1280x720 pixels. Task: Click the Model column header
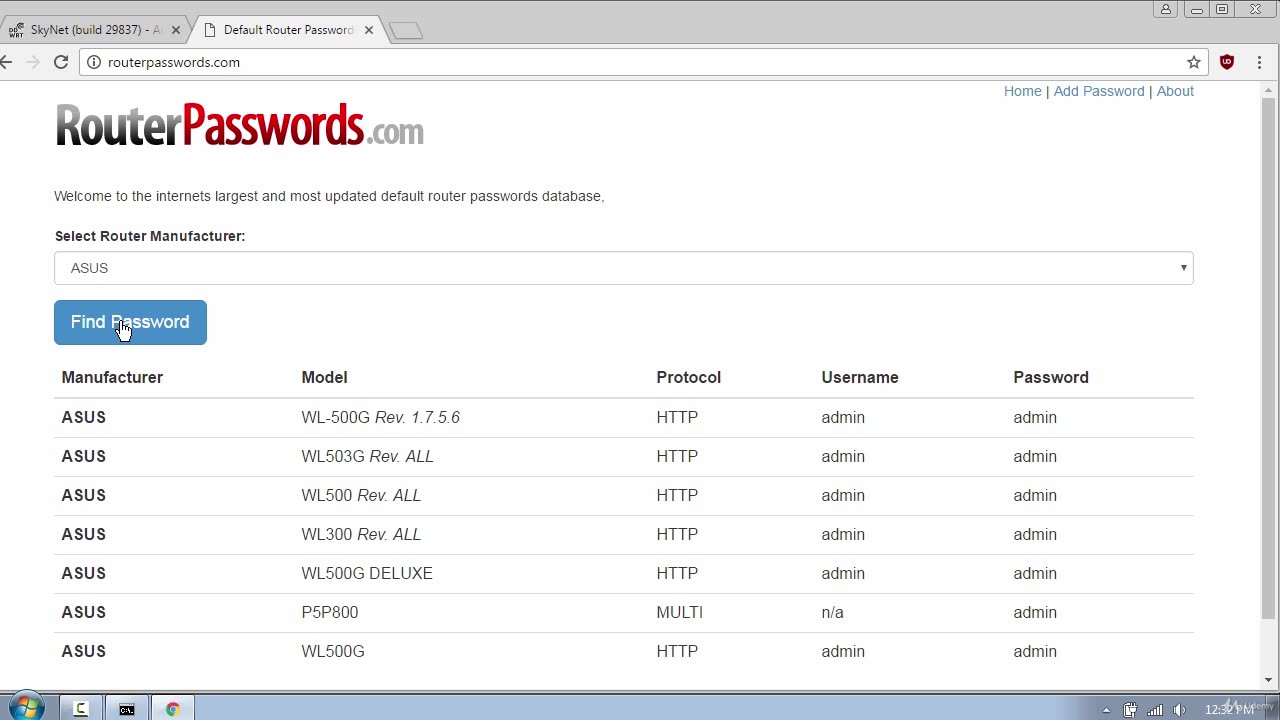pos(324,377)
